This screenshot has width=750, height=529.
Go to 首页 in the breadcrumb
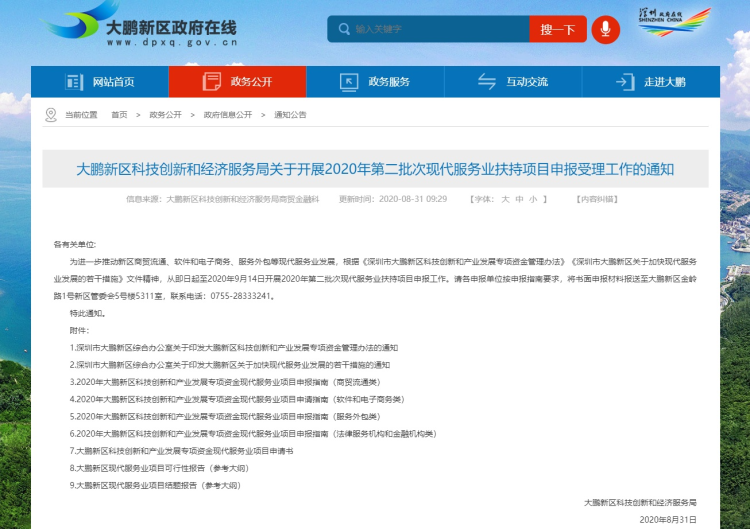tap(119, 115)
